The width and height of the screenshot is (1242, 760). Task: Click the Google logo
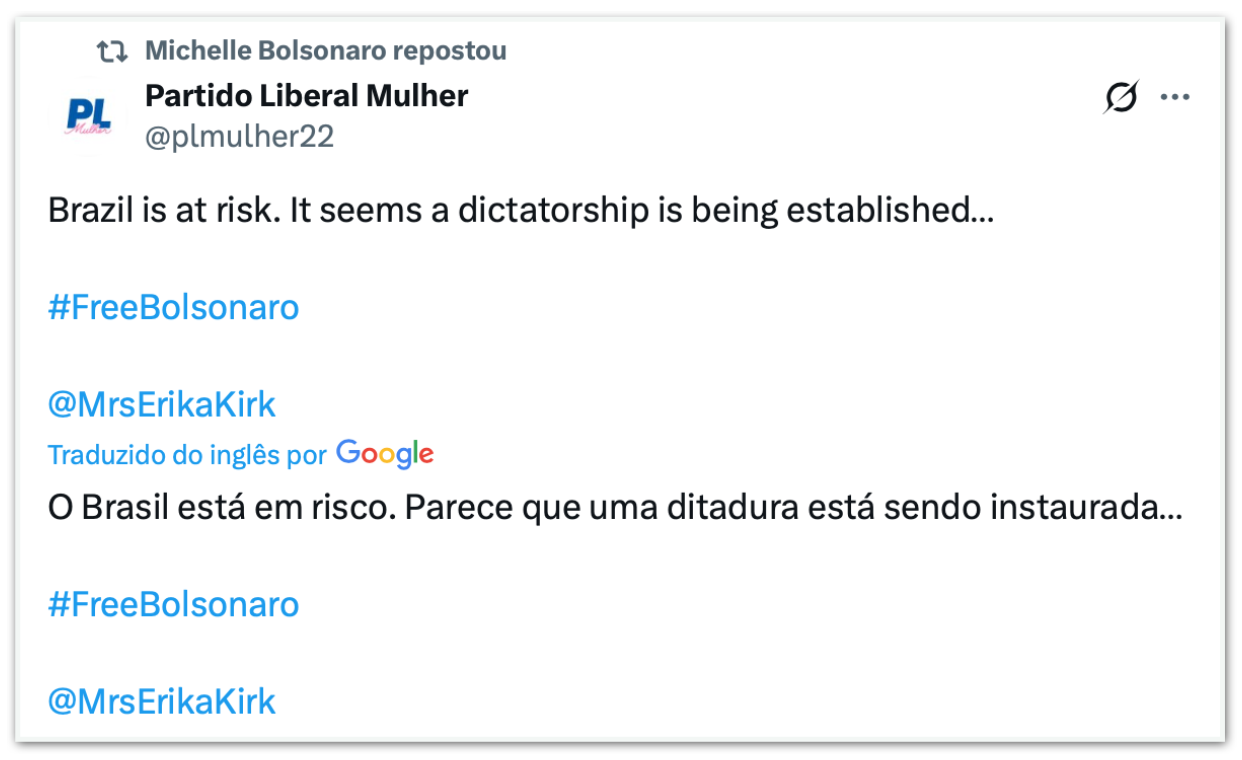(385, 454)
